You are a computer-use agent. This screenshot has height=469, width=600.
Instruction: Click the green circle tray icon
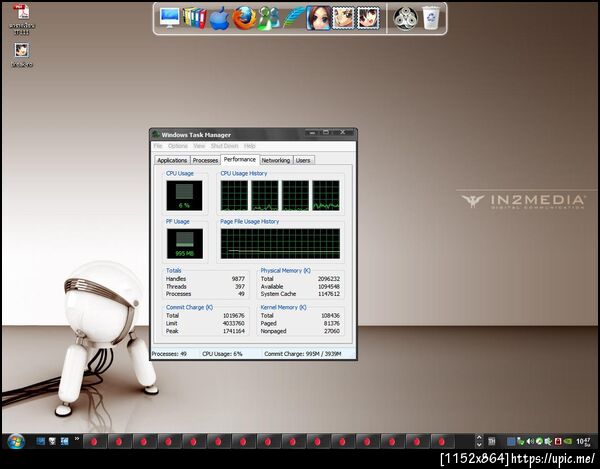pyautogui.click(x=539, y=441)
